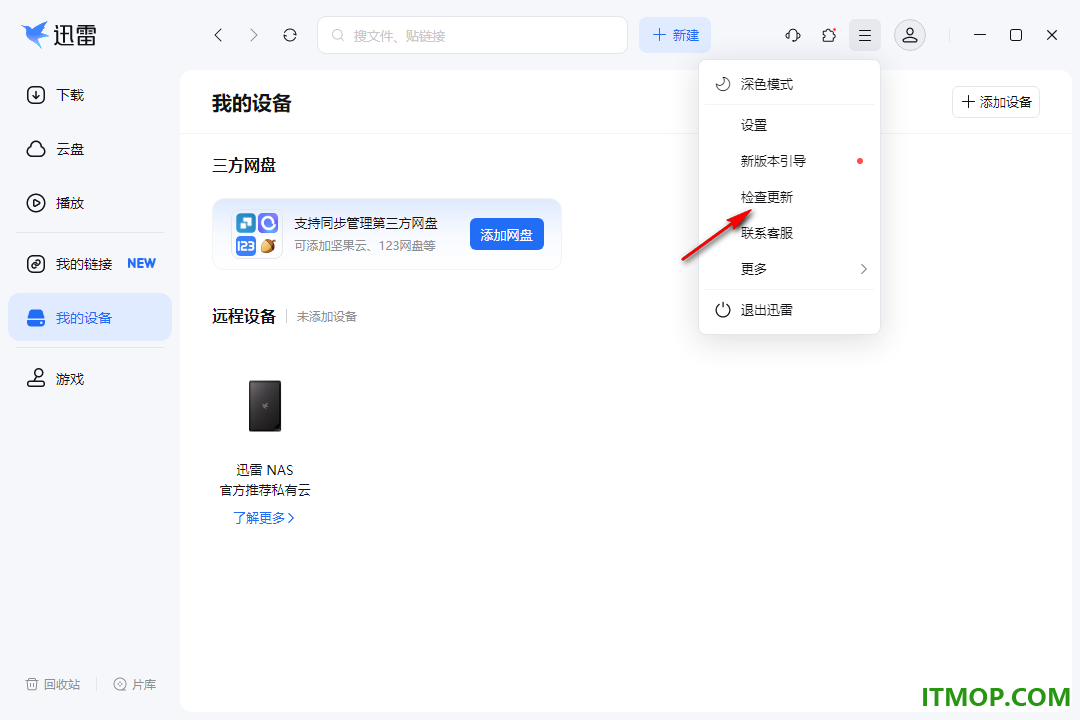The image size is (1080, 720).
Task: Click the third-party netdisk icons thumbnail
Action: tap(257, 234)
